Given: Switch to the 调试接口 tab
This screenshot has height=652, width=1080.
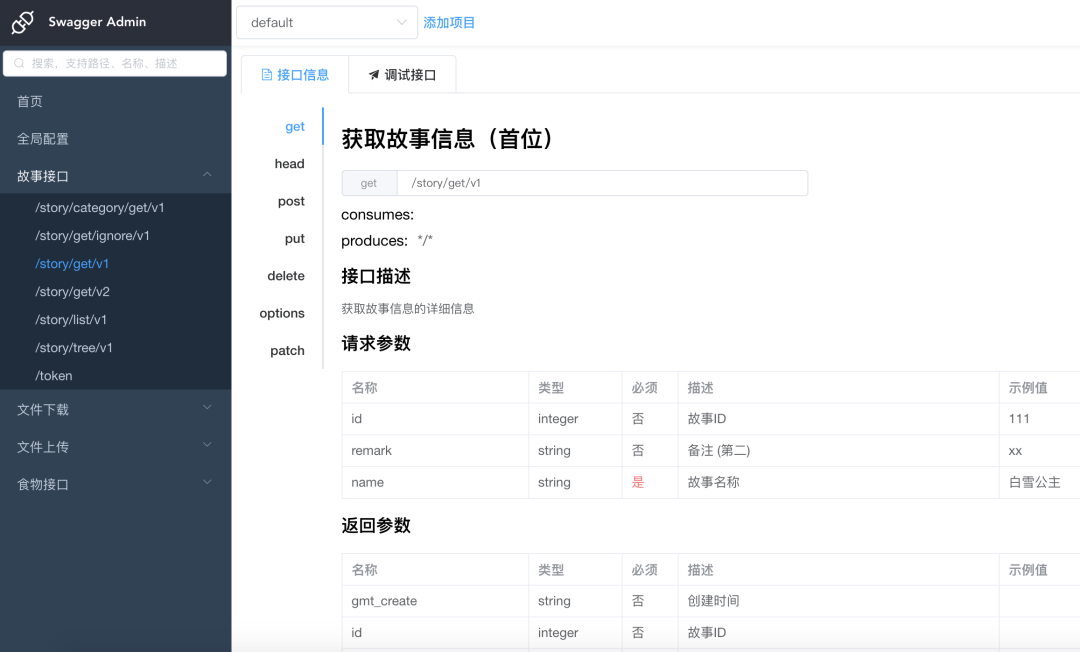Looking at the screenshot, I should [402, 75].
